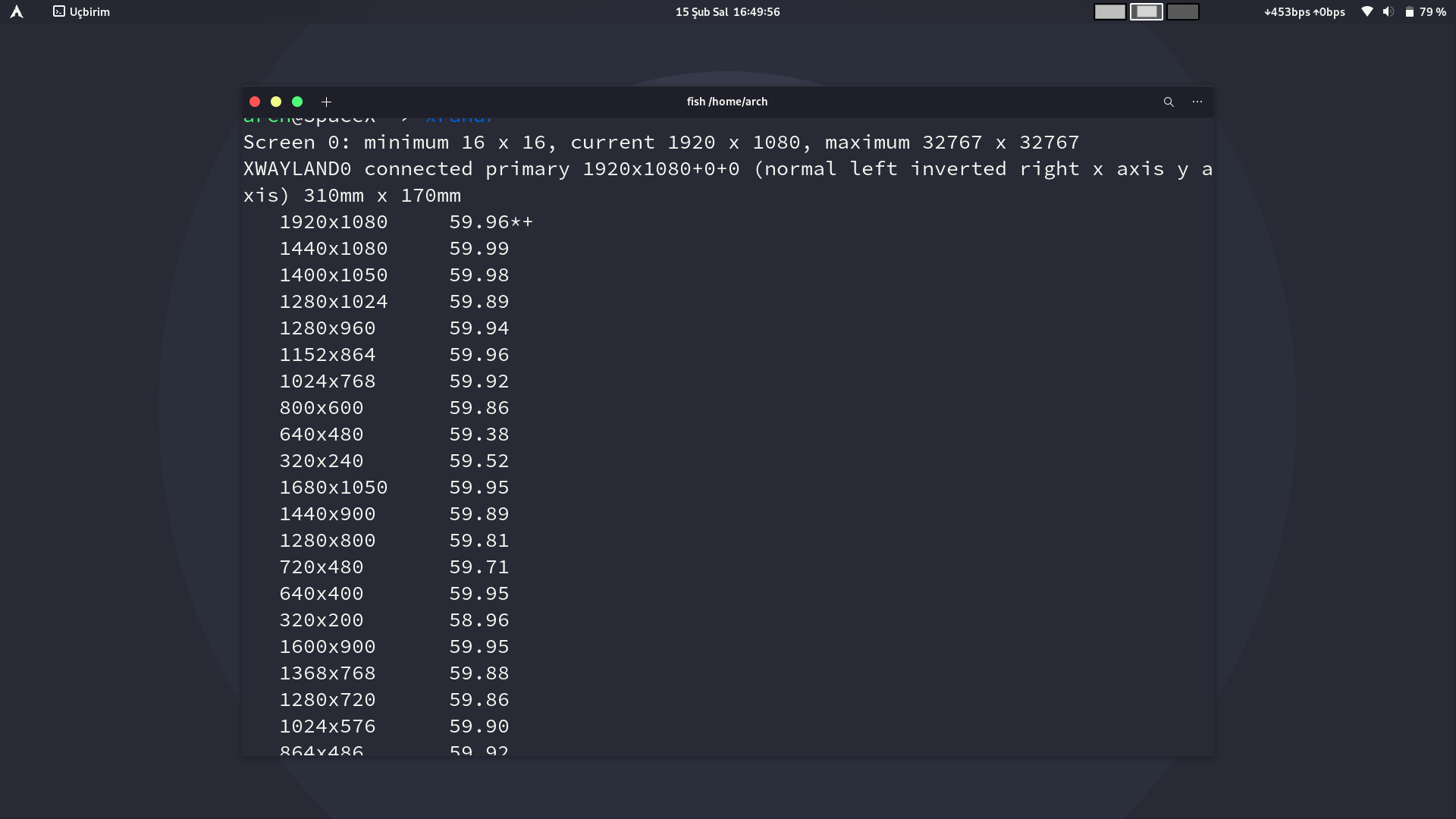Open the clock showing 15 Şub Sal

(x=727, y=11)
